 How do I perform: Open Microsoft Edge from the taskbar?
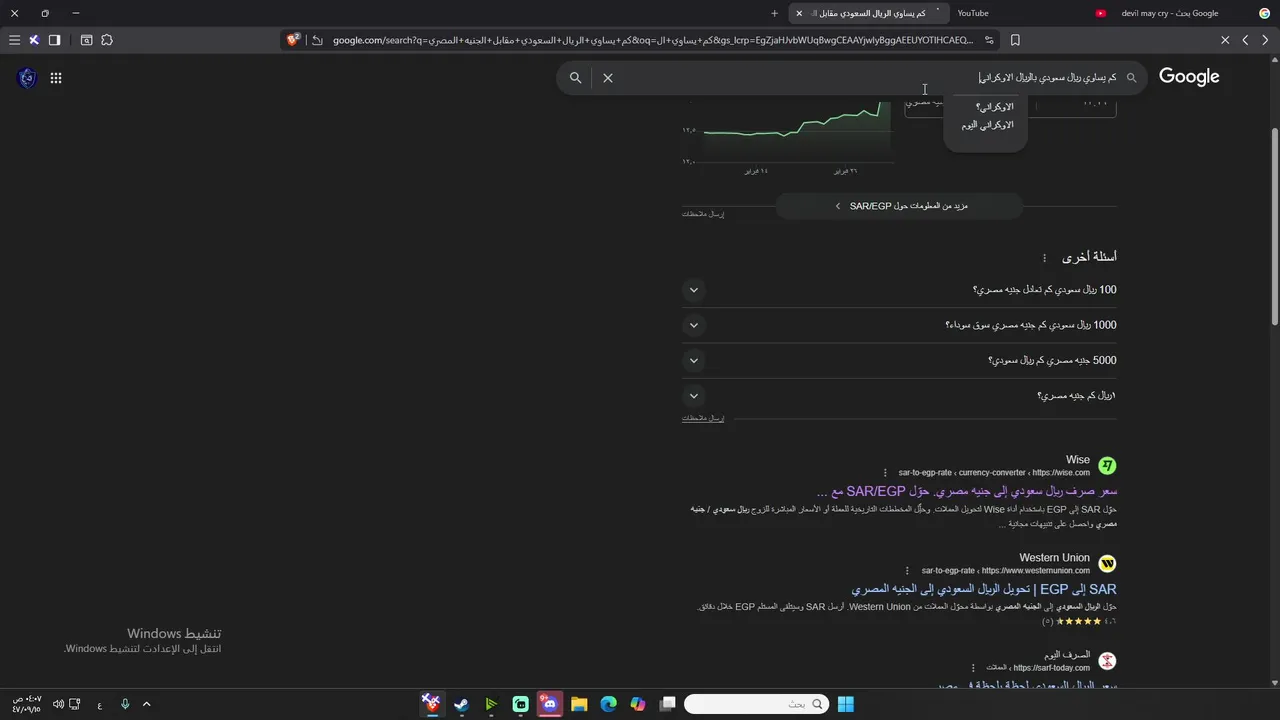click(x=608, y=704)
